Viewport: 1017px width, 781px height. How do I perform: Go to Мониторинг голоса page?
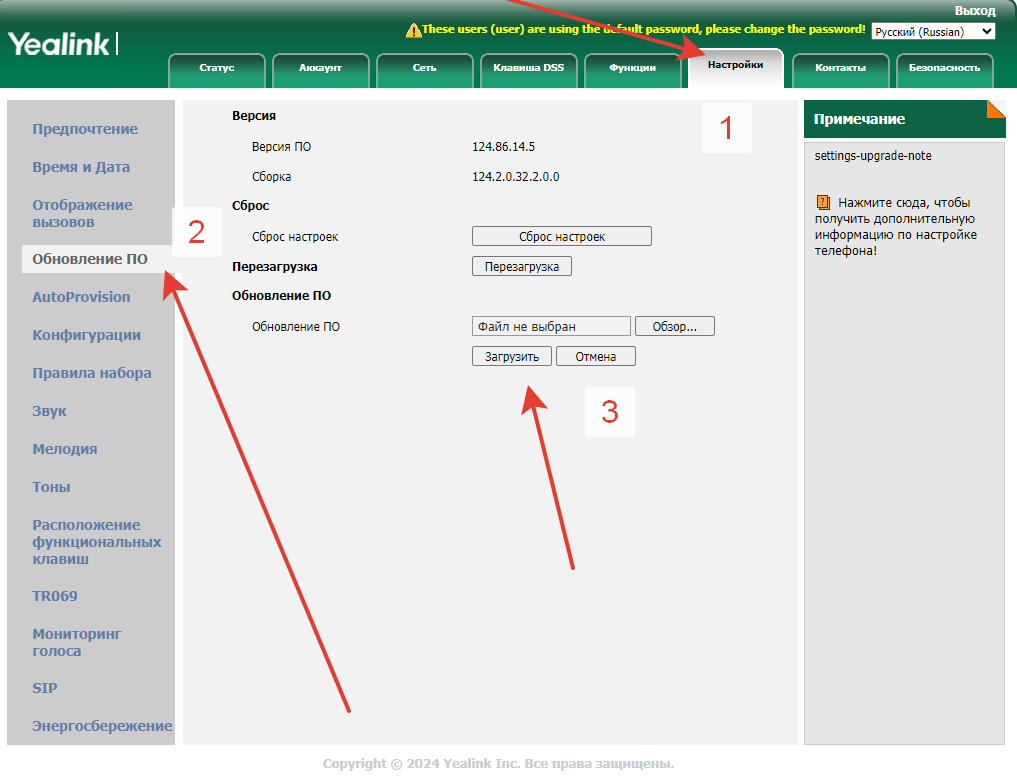coord(77,642)
